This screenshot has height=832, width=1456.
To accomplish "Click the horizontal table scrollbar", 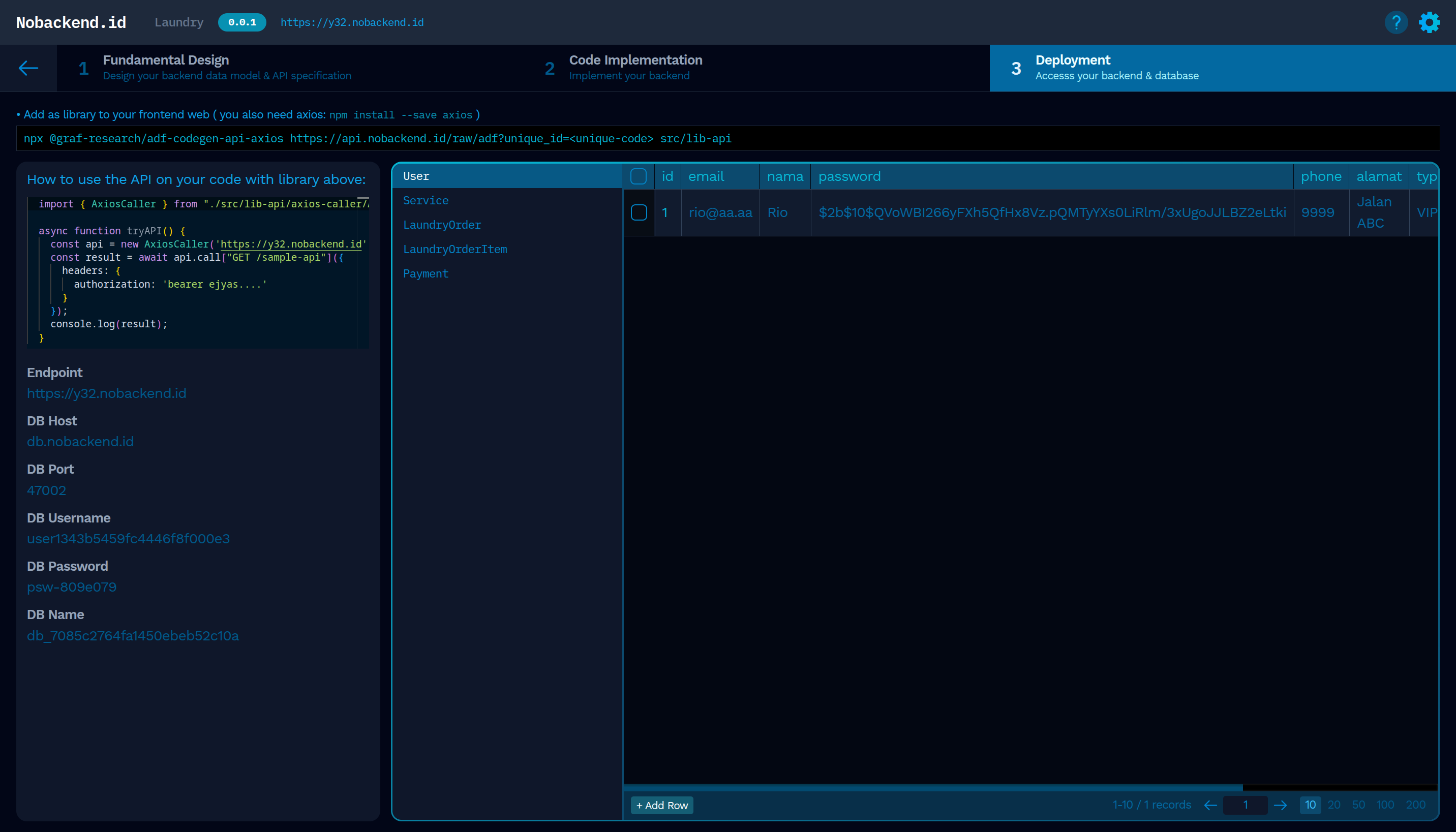I will click(x=932, y=787).
